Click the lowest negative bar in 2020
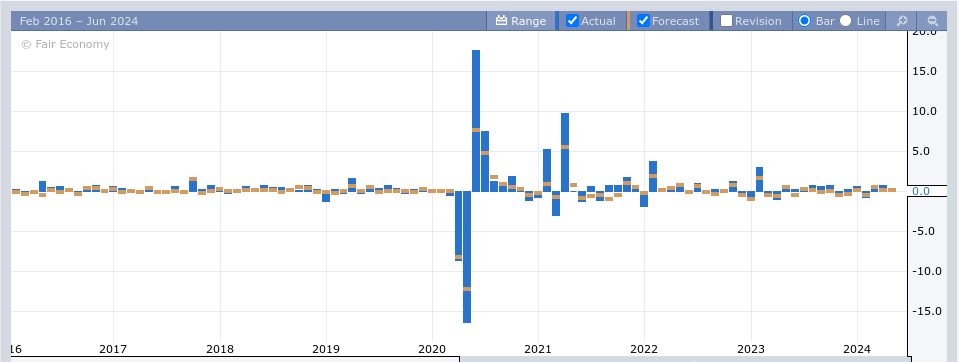The image size is (959, 362). (467, 257)
